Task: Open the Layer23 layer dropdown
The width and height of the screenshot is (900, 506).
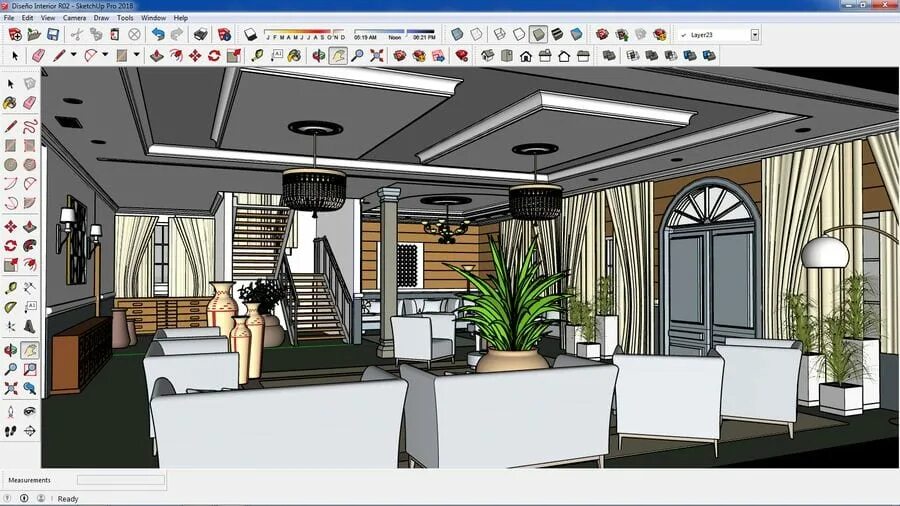Action: (755, 35)
